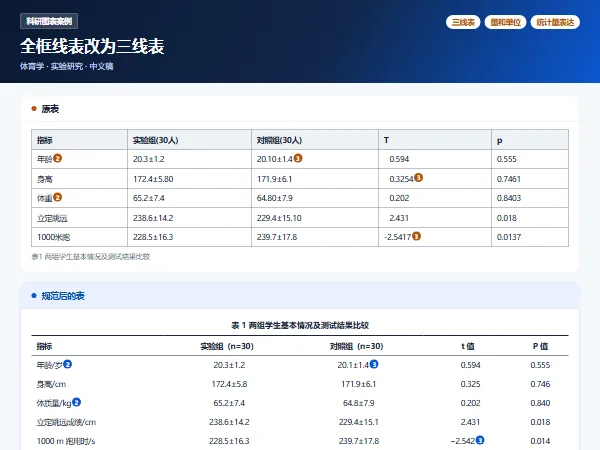This screenshot has height=450, width=600.
Task: Click the 身高/cm row label
Action: point(51,384)
